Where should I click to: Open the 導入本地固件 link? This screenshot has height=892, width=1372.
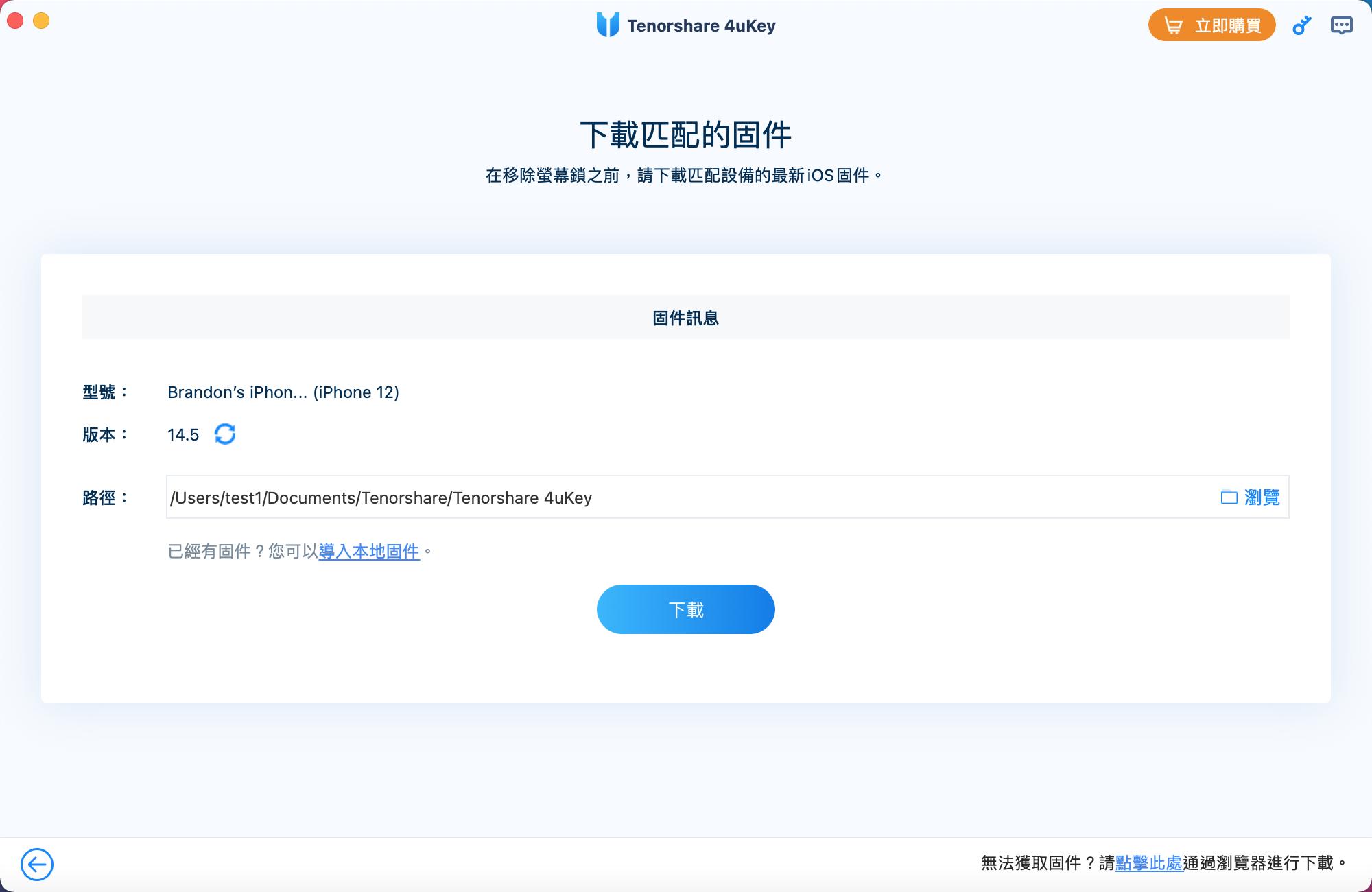[x=369, y=551]
